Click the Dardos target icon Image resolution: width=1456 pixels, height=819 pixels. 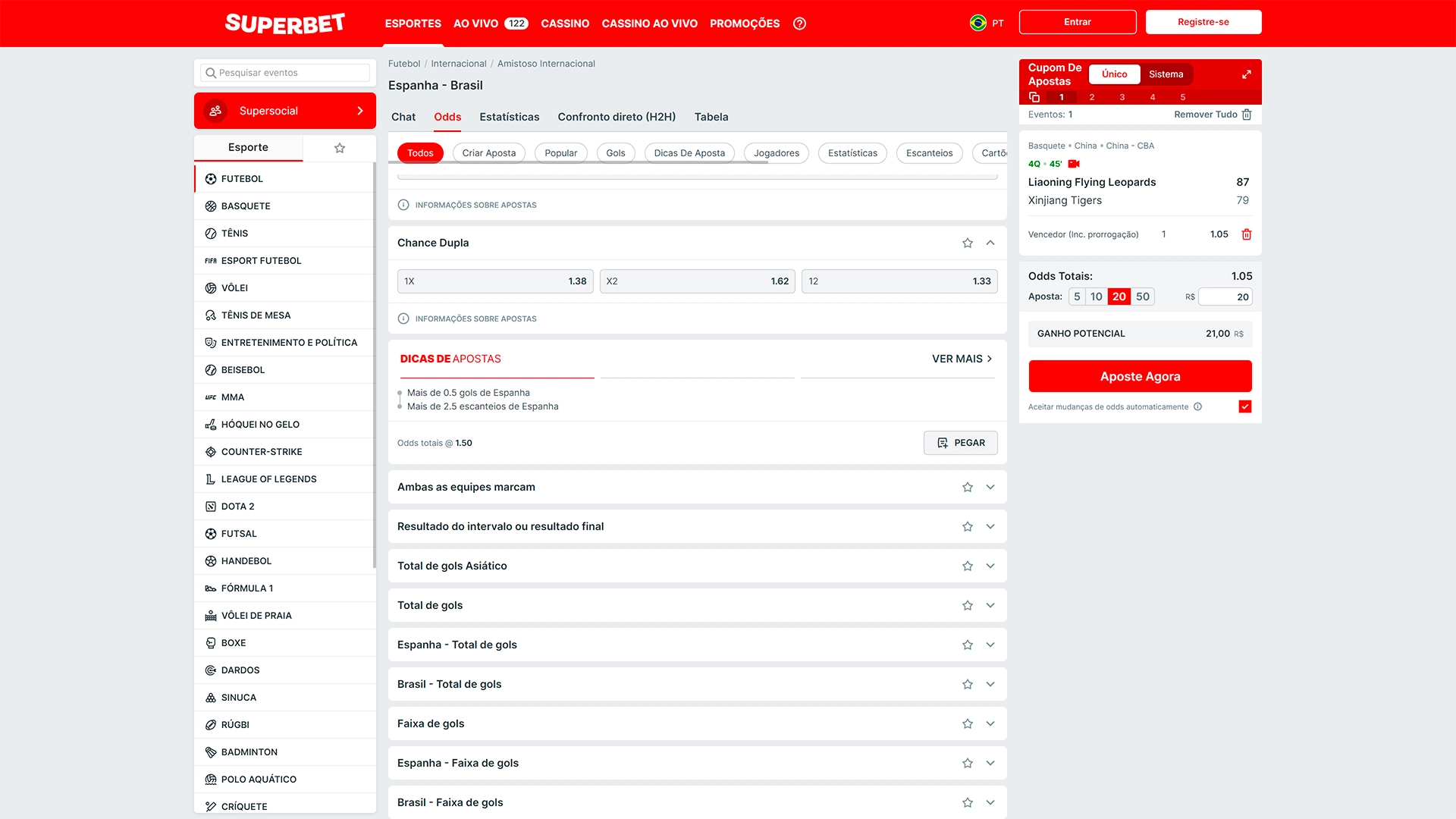tap(211, 670)
